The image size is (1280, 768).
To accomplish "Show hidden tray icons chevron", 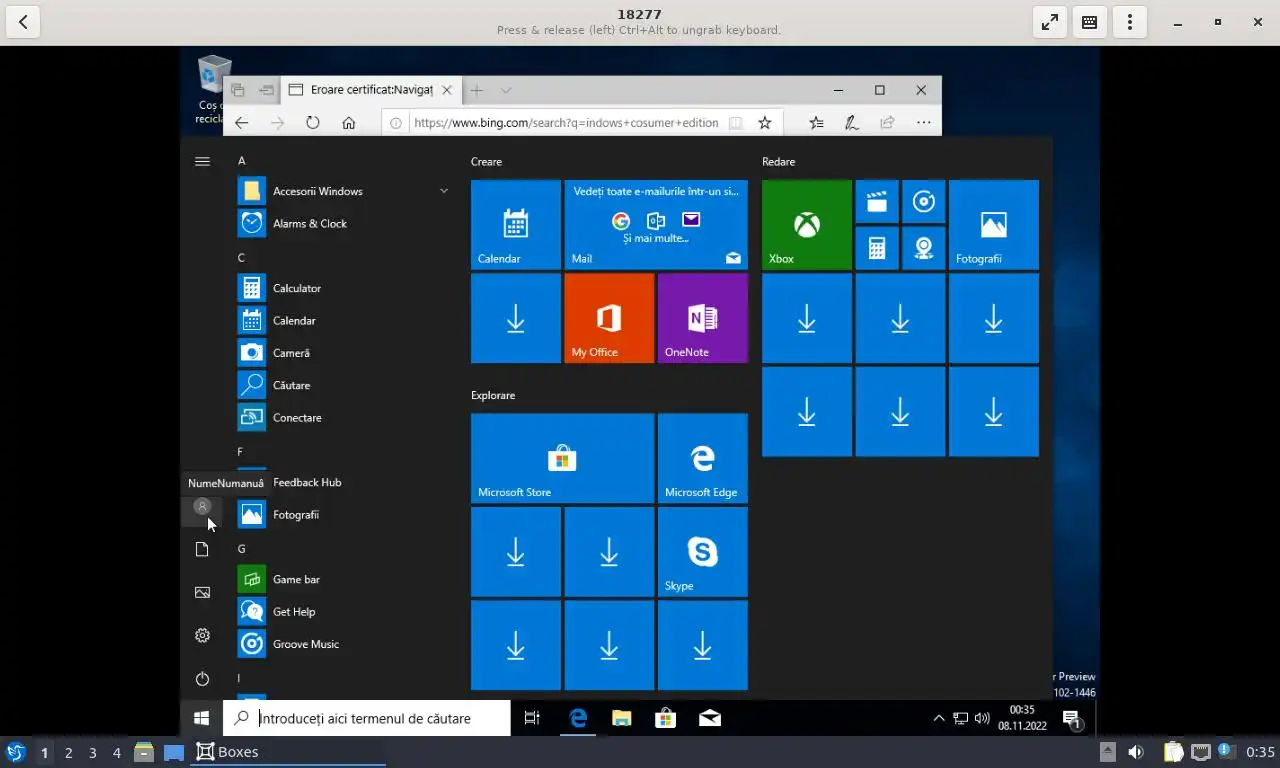I will coord(938,718).
